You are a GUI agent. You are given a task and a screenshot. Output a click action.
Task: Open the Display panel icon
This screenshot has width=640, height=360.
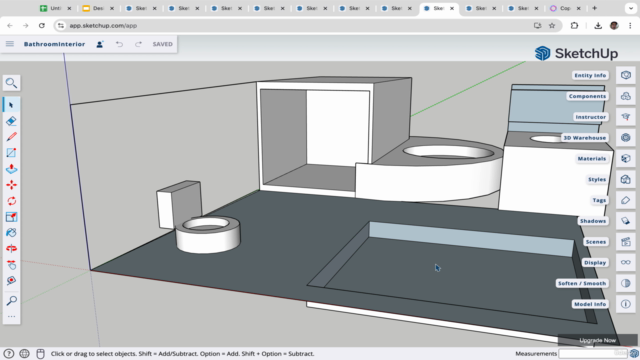626,262
